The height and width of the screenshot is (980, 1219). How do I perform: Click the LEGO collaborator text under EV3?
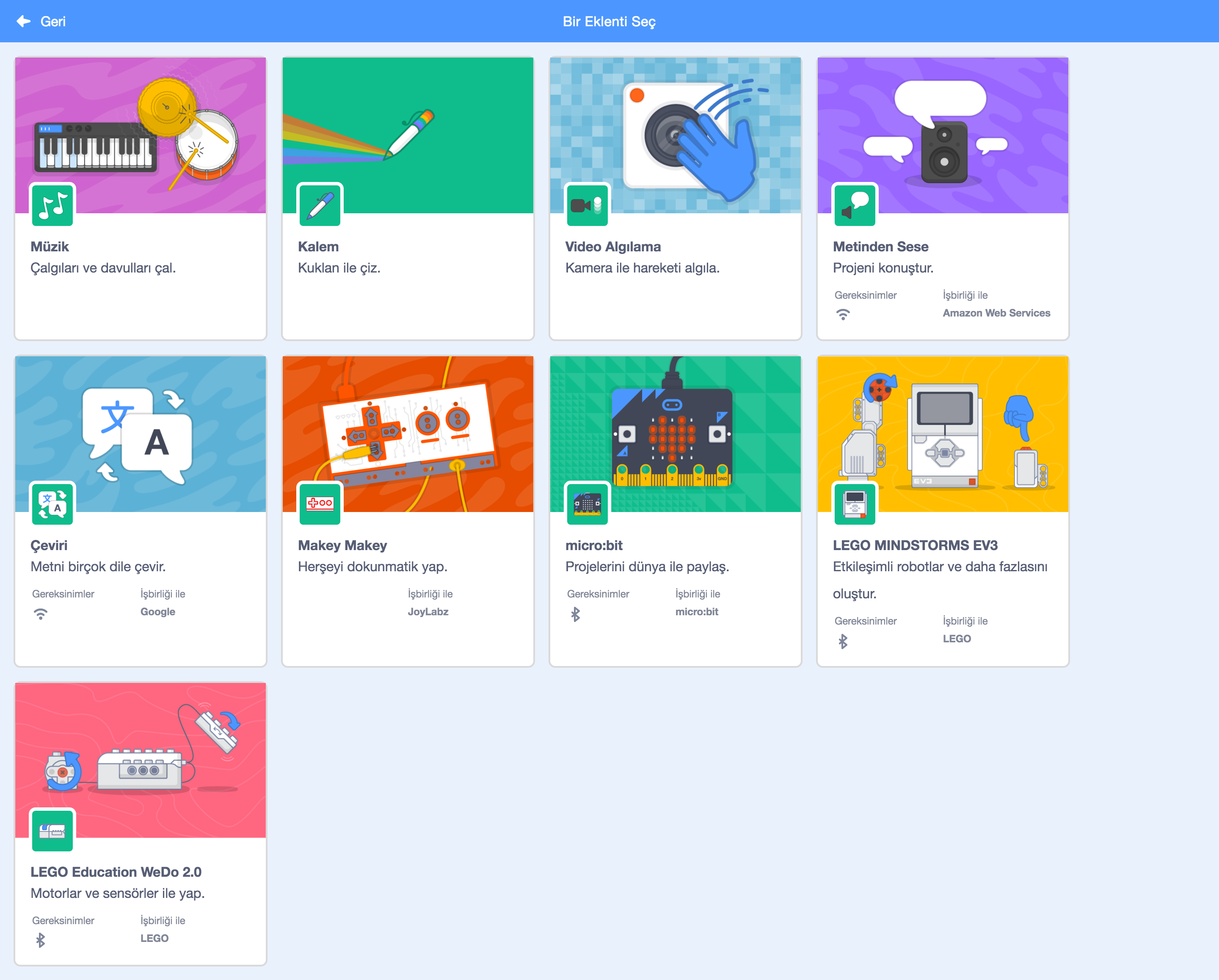pyautogui.click(x=957, y=639)
